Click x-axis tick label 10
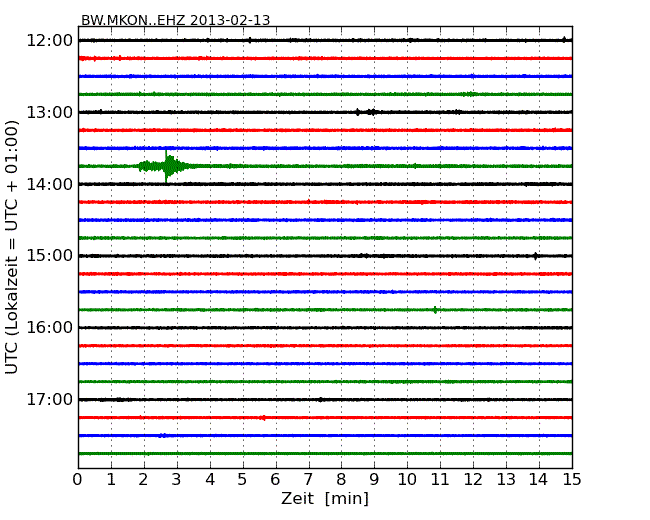 coord(407,480)
